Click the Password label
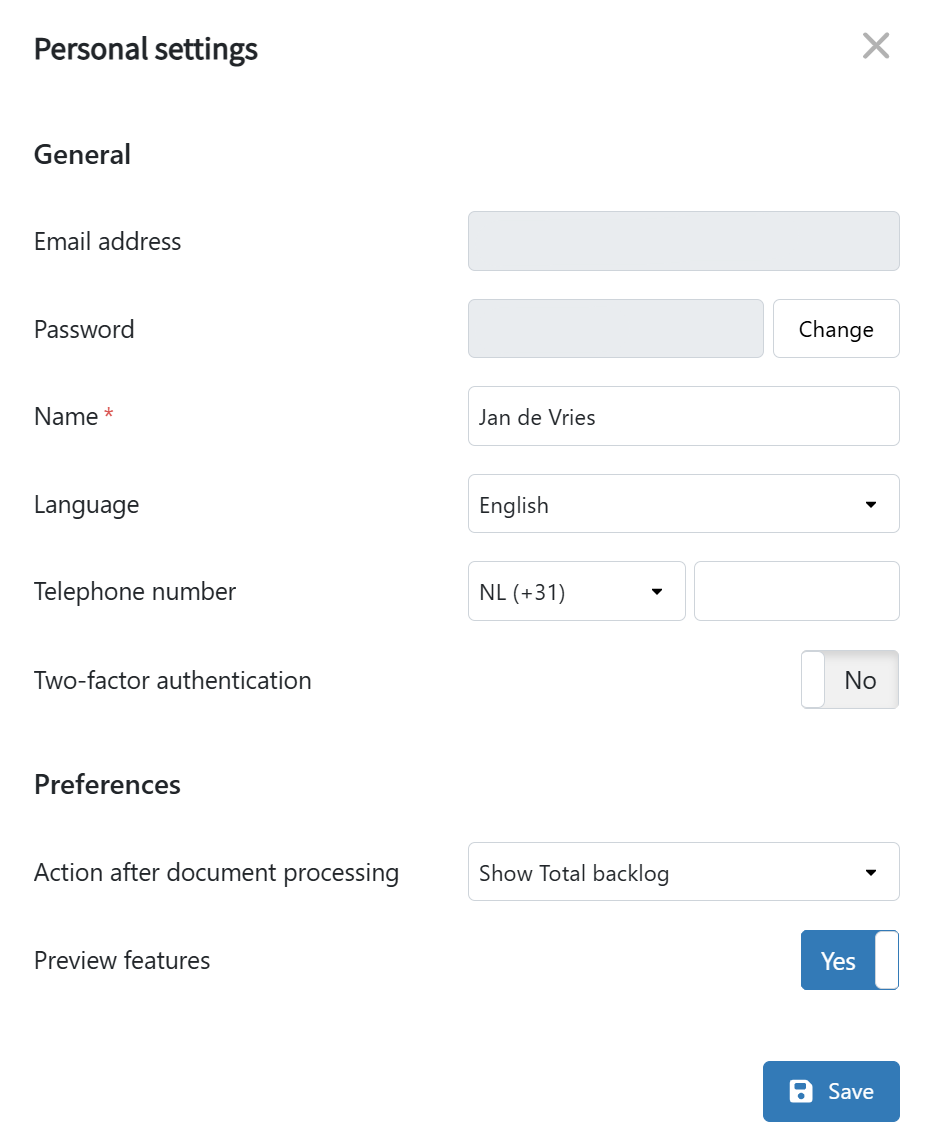Screen dimensions: 933x1137 click(84, 329)
